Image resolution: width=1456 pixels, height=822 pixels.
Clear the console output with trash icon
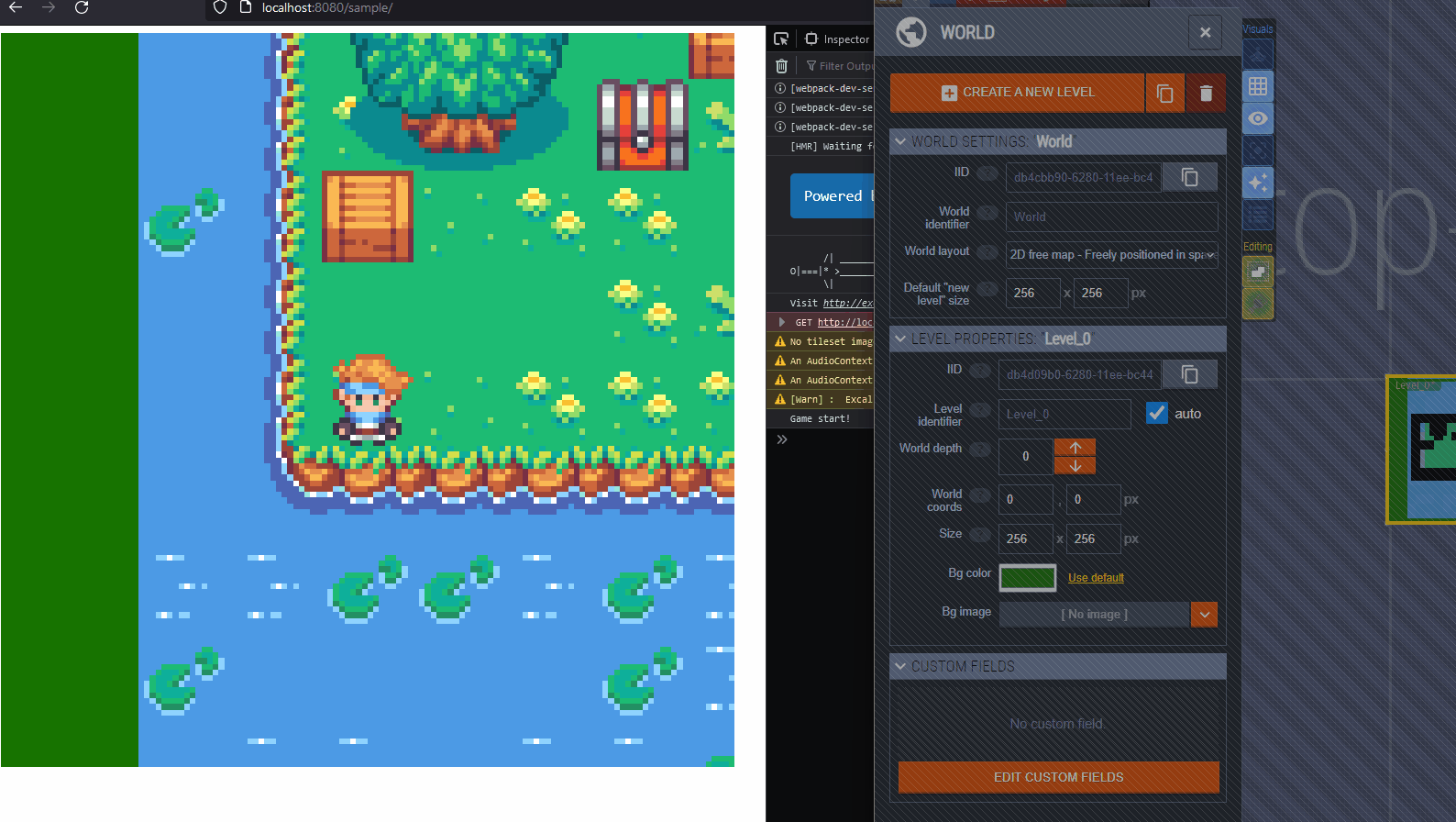781,66
